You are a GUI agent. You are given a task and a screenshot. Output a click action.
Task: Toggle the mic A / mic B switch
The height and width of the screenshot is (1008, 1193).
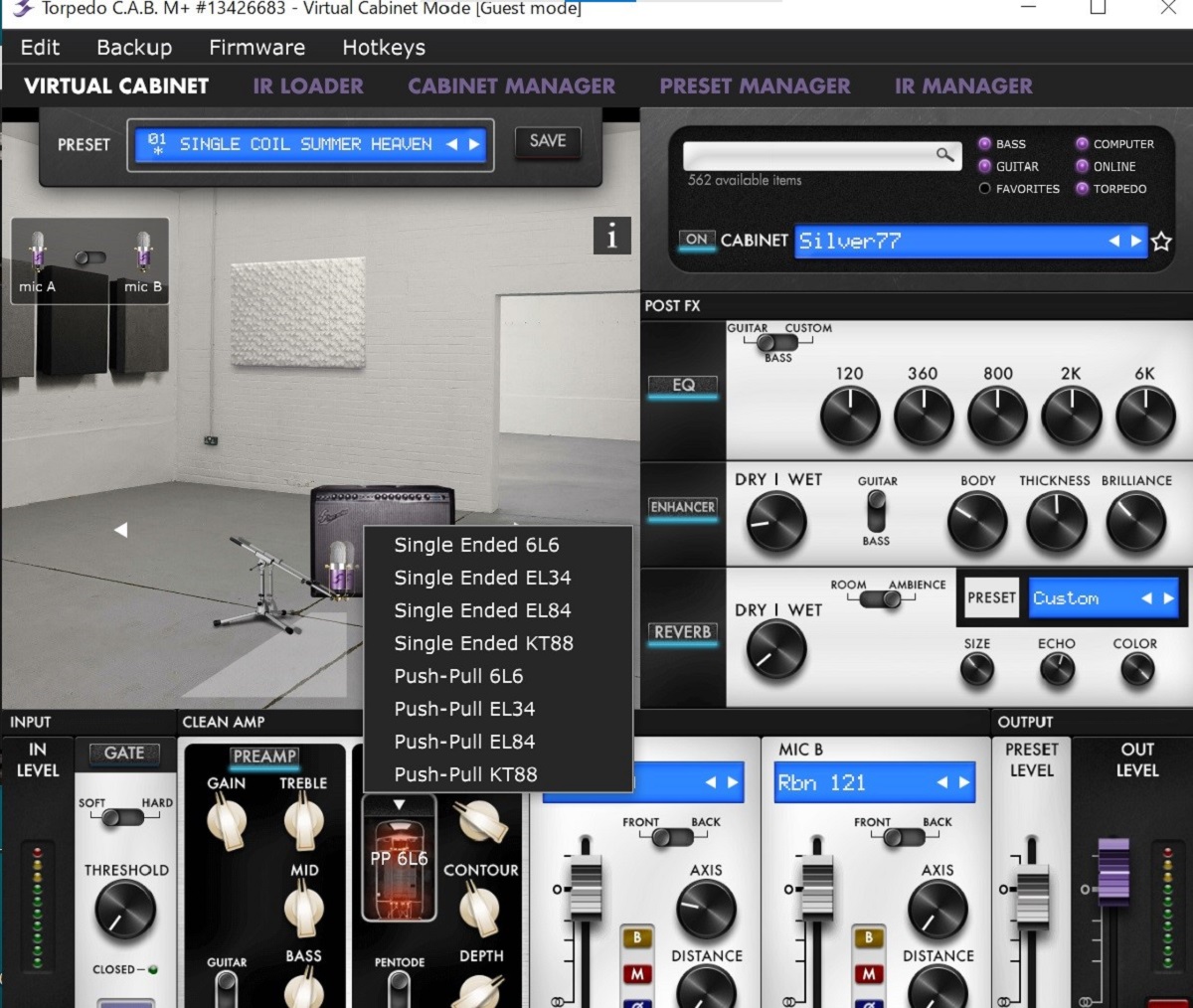[x=89, y=257]
